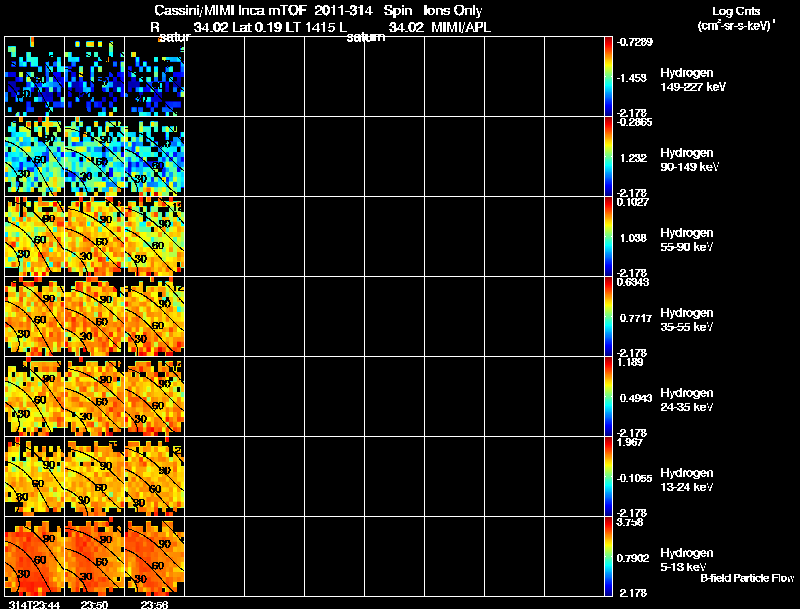
Task: View the 13-24 keV image at 23:56
Action: pos(155,476)
